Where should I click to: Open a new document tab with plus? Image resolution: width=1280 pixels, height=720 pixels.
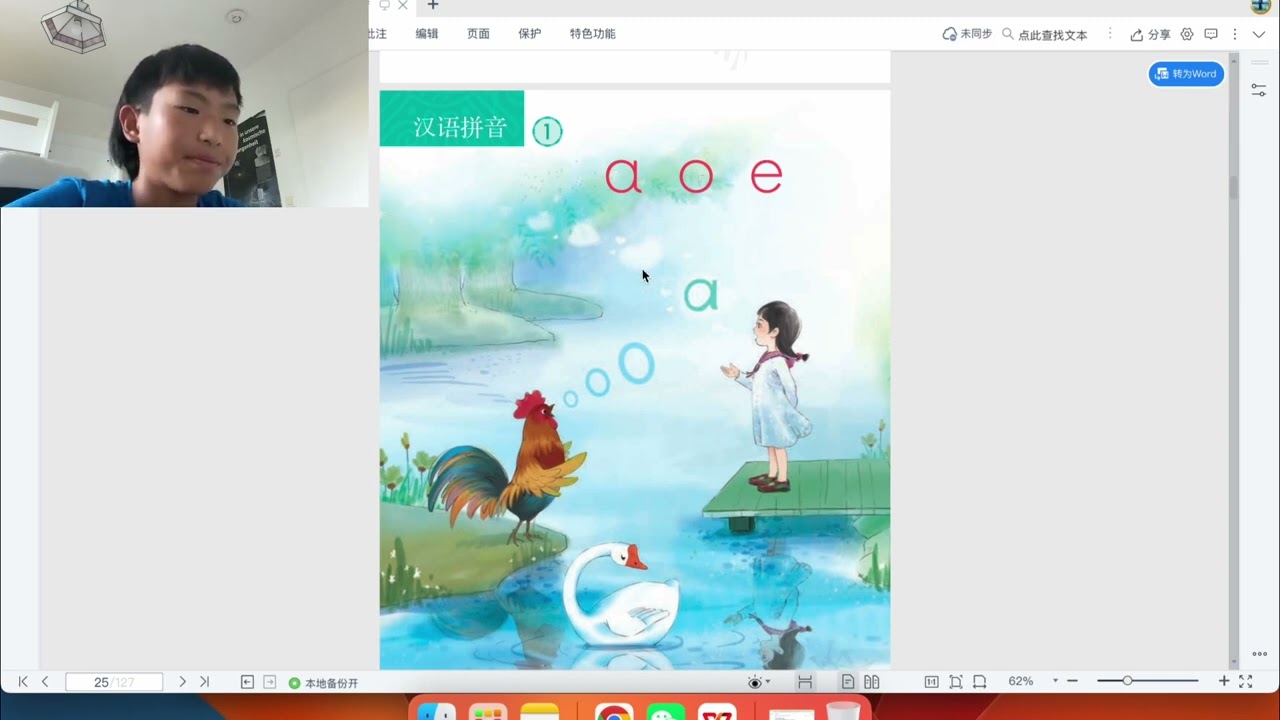pyautogui.click(x=433, y=5)
